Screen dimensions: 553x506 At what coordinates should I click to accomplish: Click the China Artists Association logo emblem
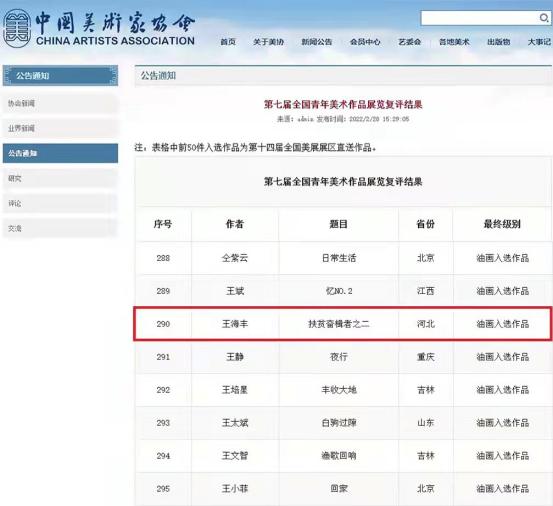click(x=17, y=29)
